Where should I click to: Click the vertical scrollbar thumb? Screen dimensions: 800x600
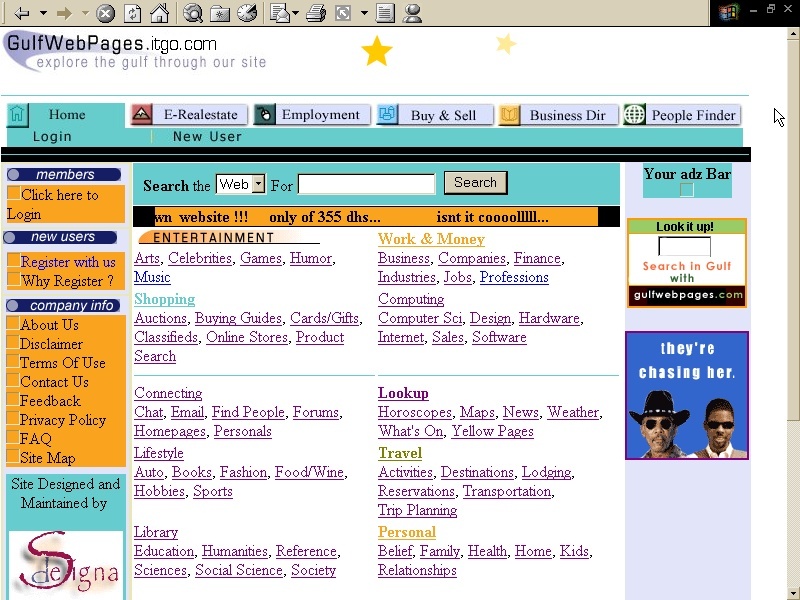click(793, 231)
